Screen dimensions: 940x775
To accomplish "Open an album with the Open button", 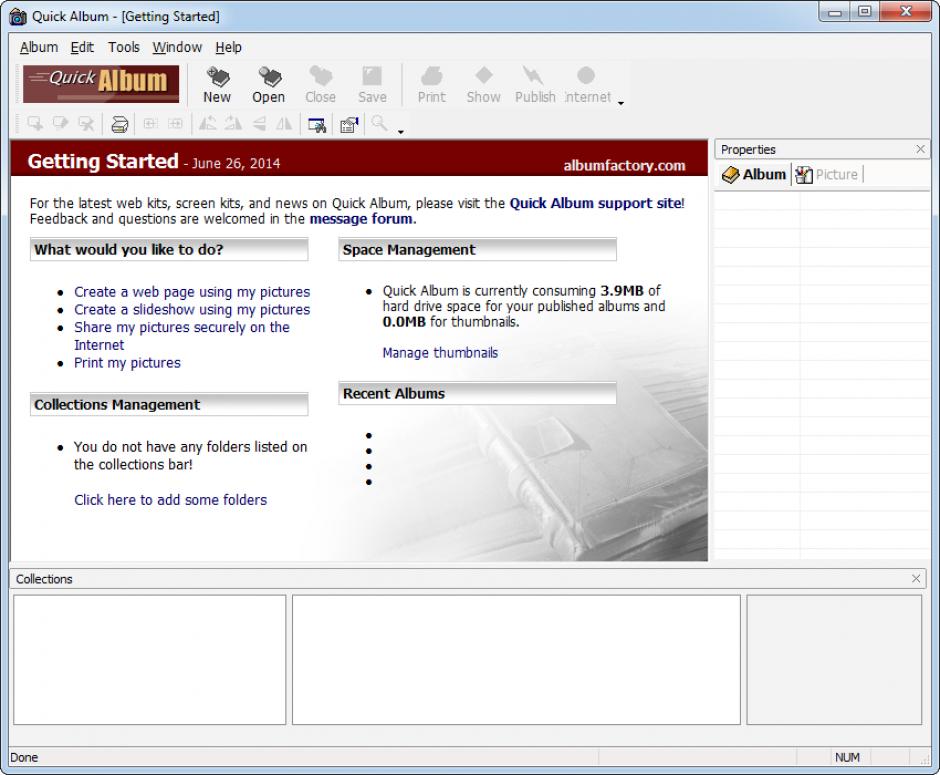I will click(x=269, y=85).
